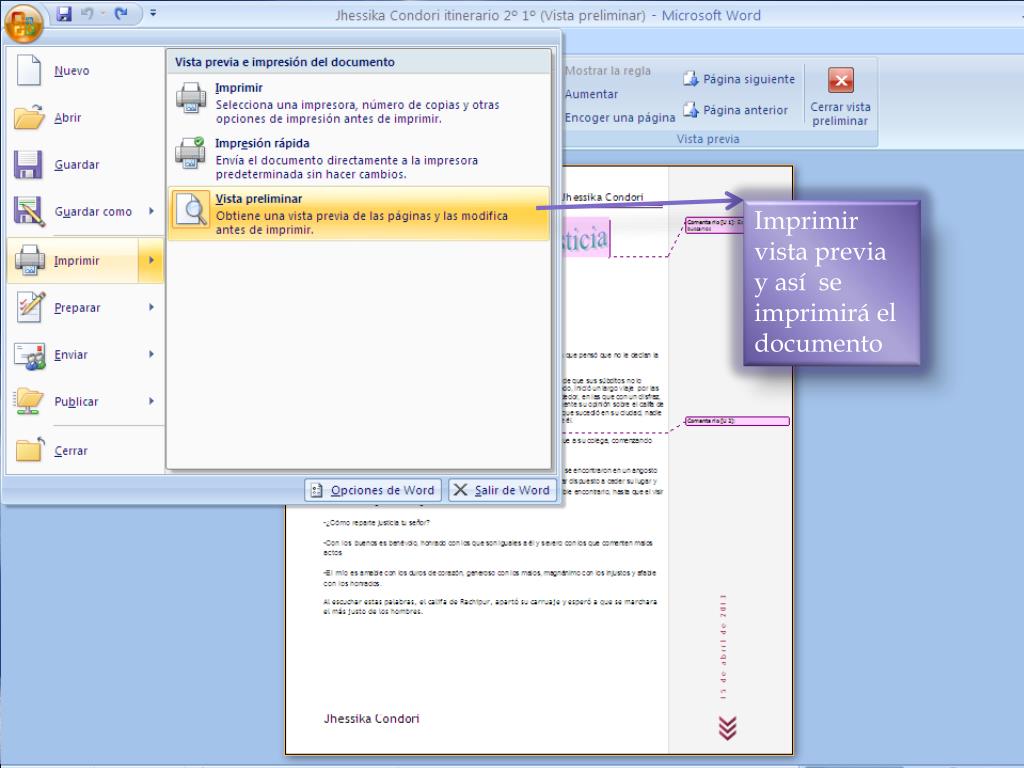Click the Save icon in quick access toolbar

coord(63,14)
